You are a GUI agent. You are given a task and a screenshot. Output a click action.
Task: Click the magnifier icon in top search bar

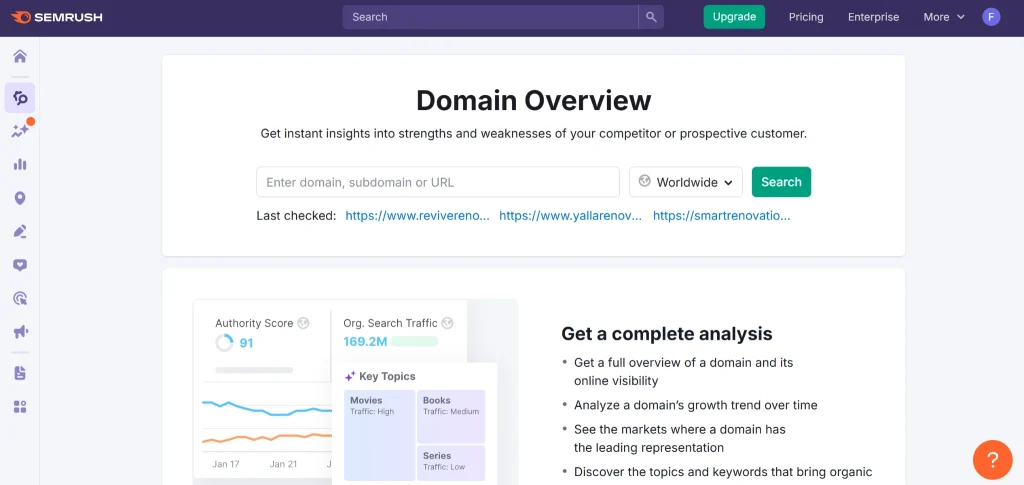[651, 18]
